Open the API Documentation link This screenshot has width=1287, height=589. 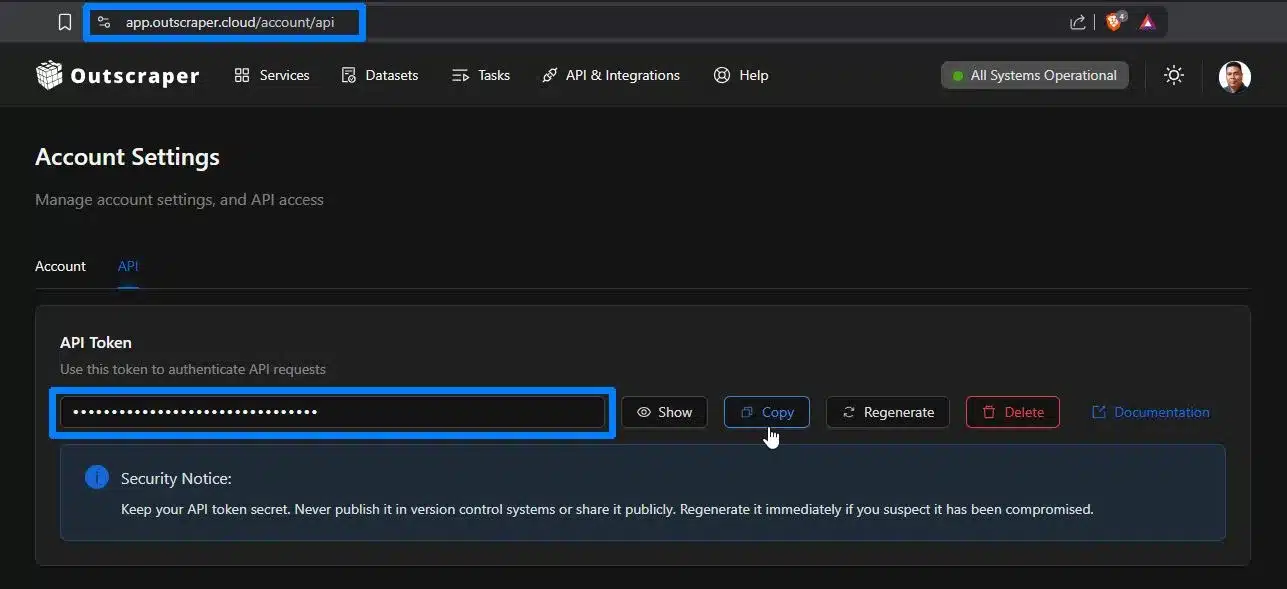click(1150, 412)
